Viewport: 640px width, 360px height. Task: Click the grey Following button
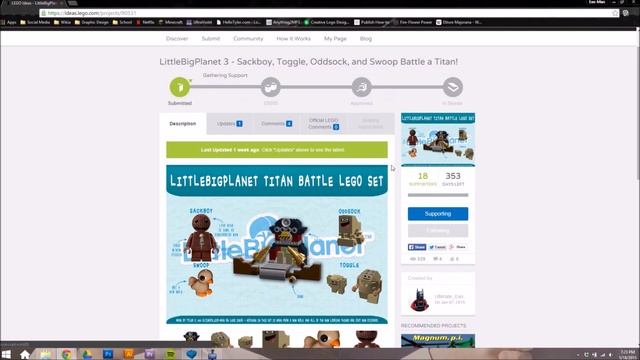coord(438,231)
